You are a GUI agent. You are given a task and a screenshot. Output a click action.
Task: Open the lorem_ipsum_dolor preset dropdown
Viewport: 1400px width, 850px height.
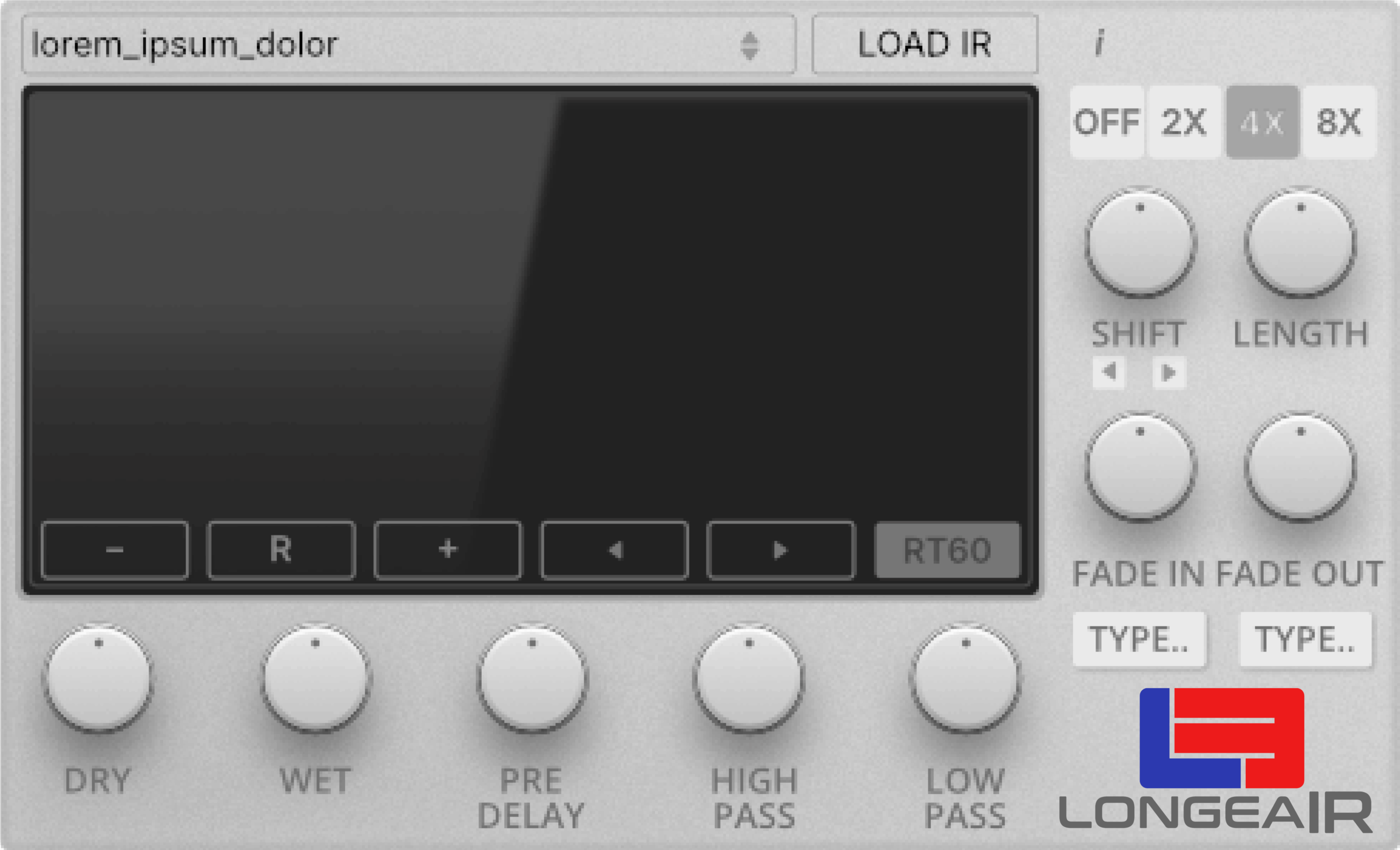pyautogui.click(x=409, y=44)
